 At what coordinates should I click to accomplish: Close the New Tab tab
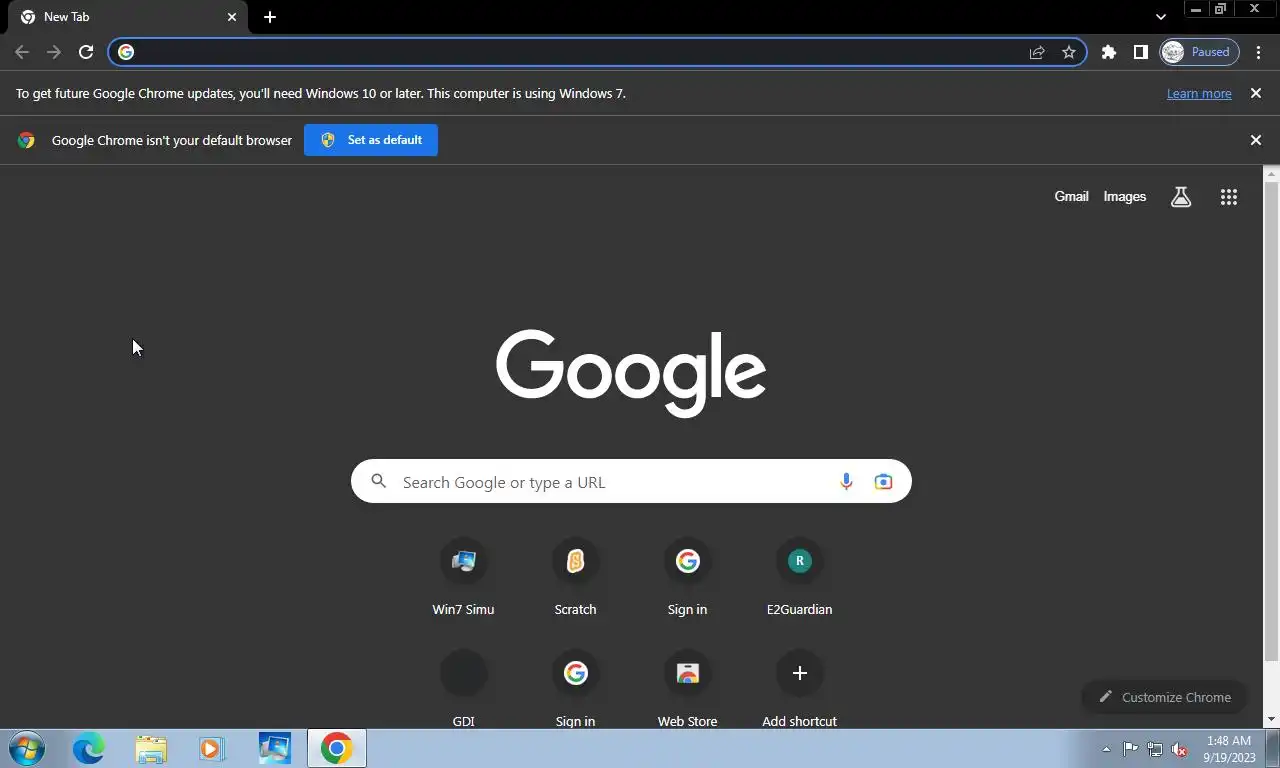[x=232, y=17]
